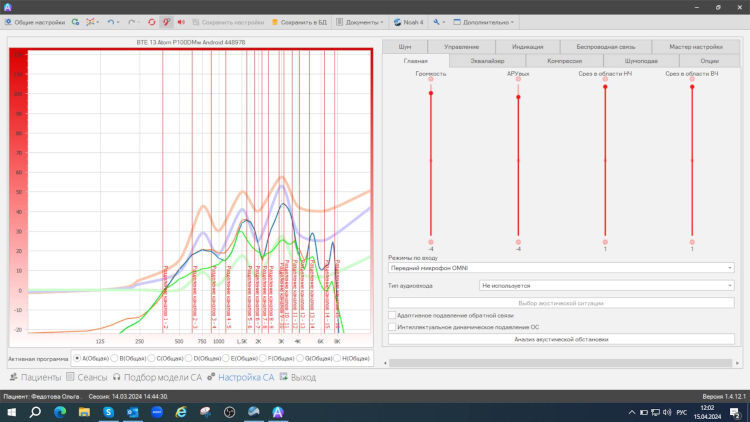Select program H(Общая) radio button
The height and width of the screenshot is (422, 750).
click(x=337, y=358)
